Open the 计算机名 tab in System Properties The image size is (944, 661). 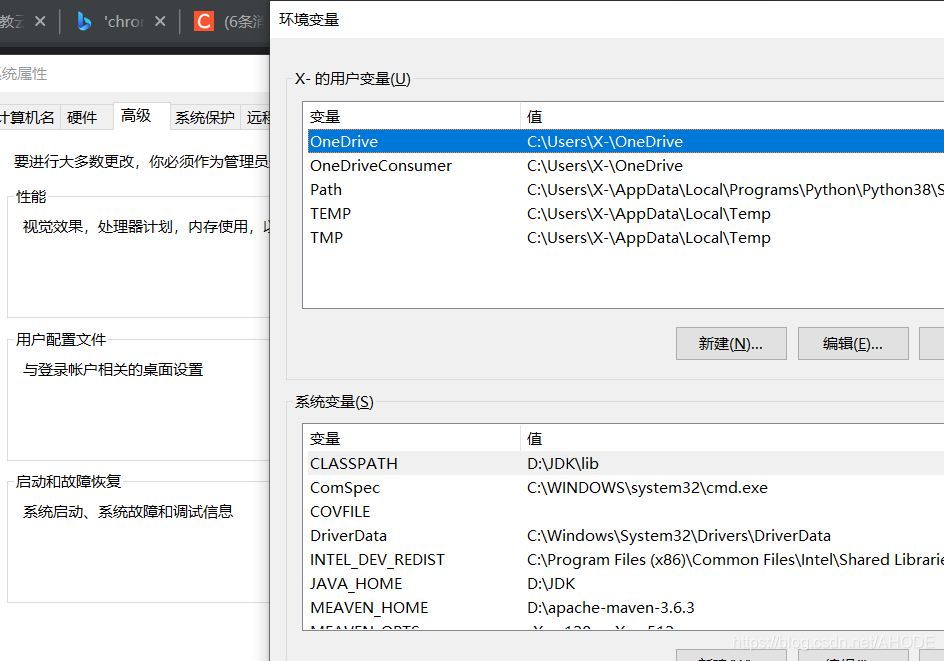coord(28,117)
